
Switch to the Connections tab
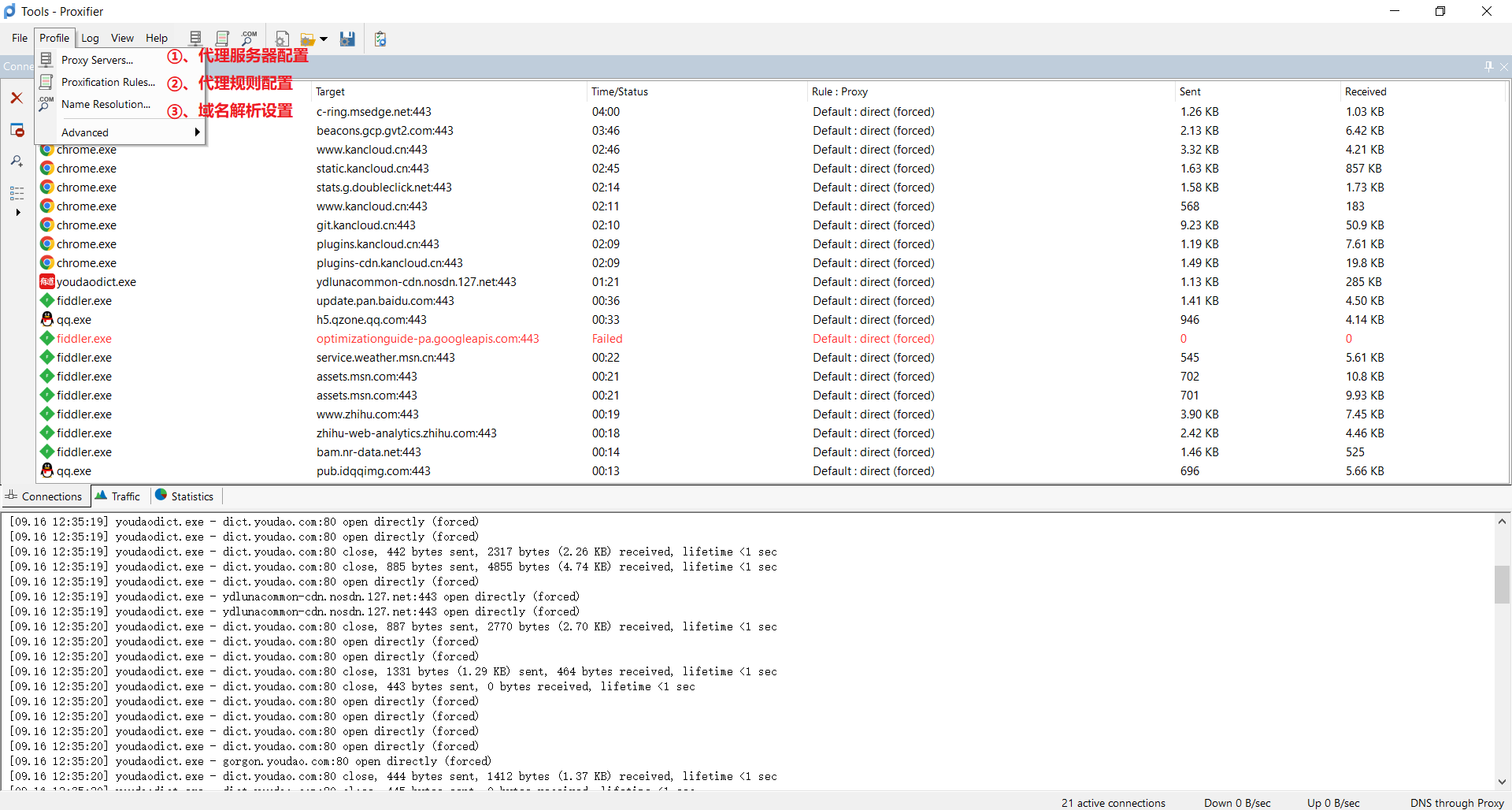point(44,496)
